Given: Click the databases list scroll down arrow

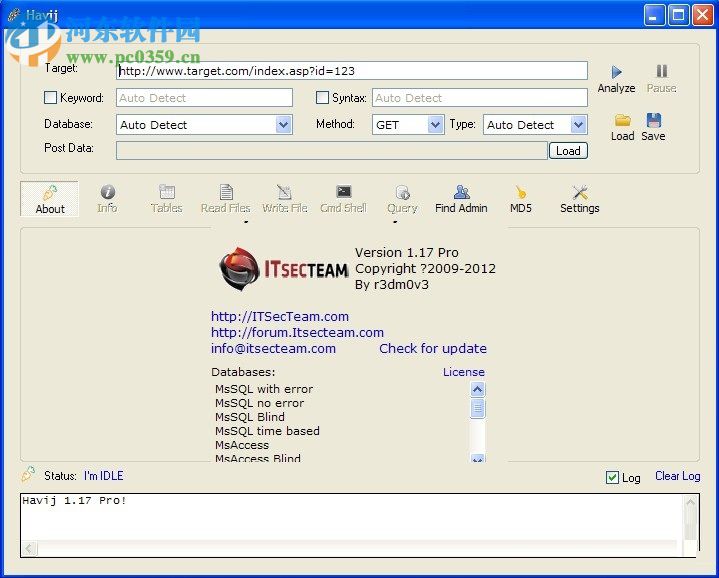Looking at the screenshot, I should 477,458.
